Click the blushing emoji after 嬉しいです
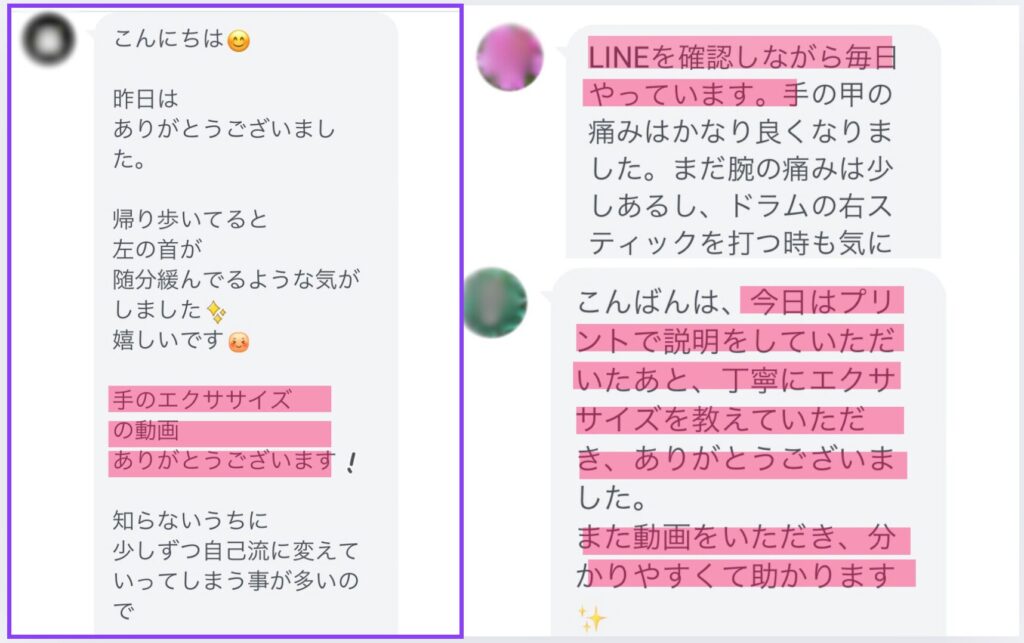 pos(238,341)
